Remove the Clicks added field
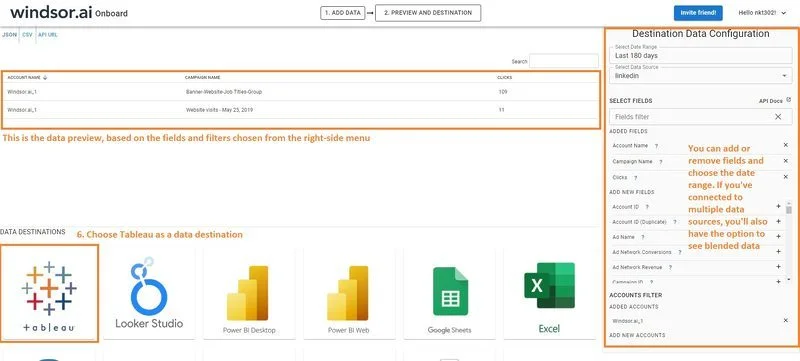 786,177
